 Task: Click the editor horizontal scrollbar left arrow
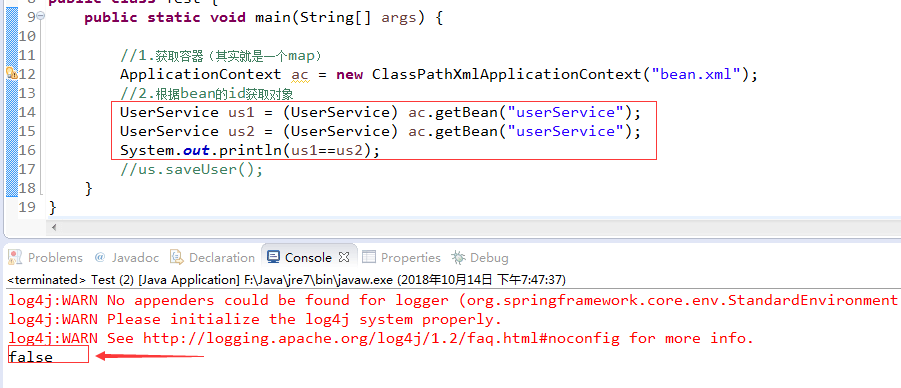55,227
